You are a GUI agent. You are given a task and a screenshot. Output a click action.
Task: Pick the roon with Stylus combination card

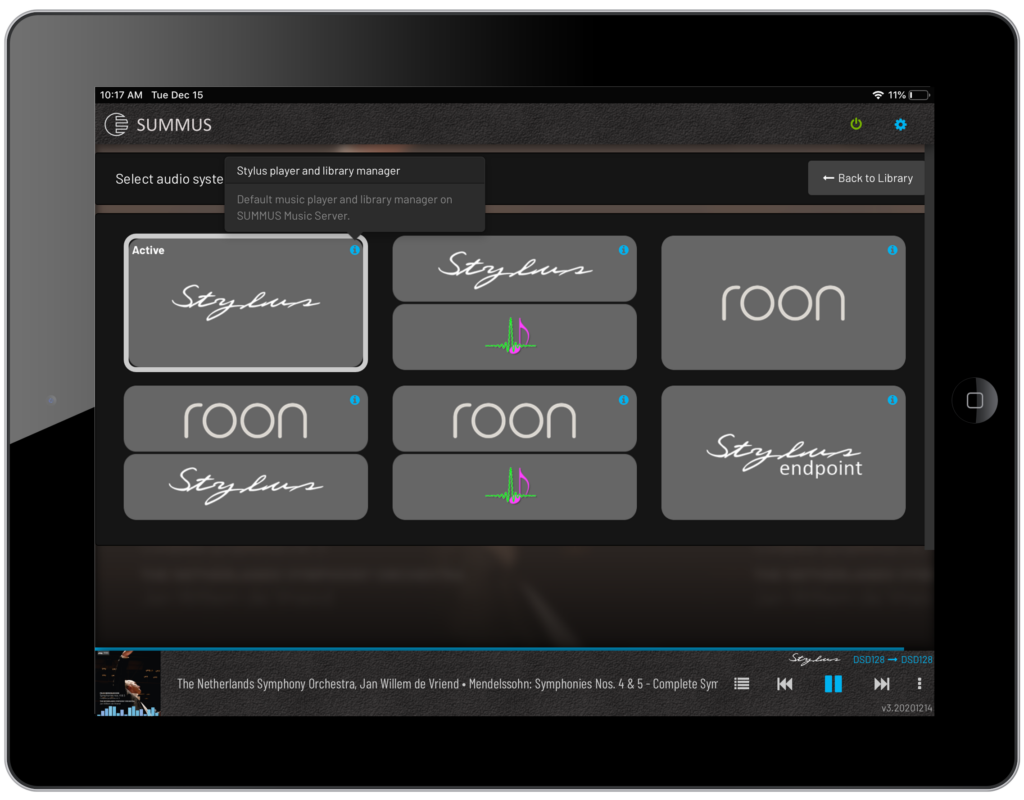[x=246, y=453]
